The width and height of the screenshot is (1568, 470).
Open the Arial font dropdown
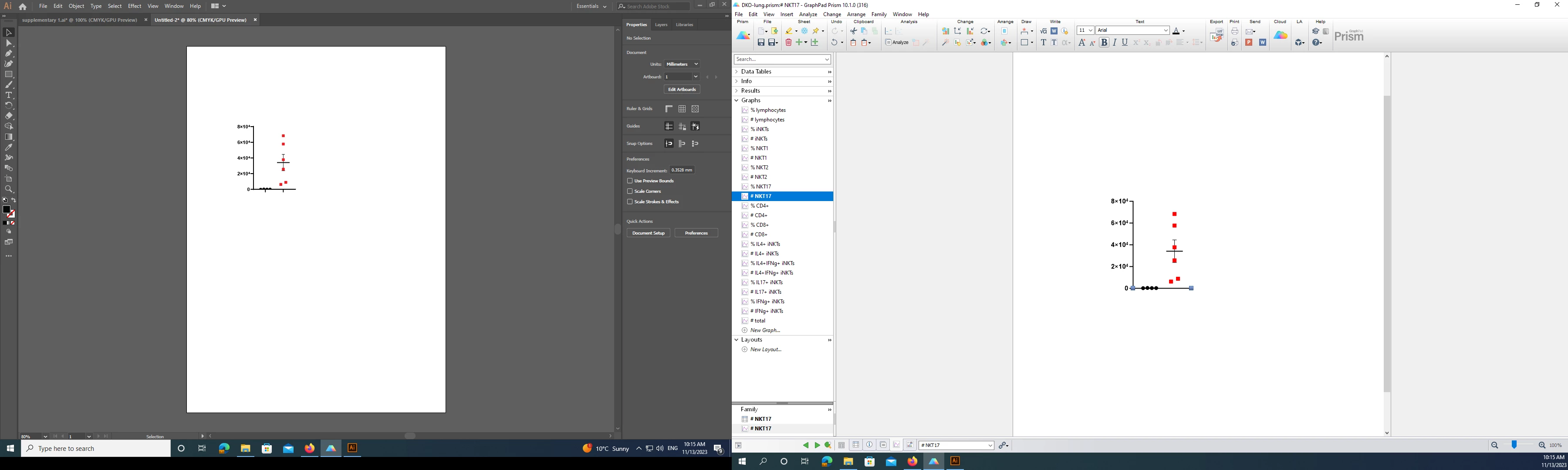point(1166,30)
